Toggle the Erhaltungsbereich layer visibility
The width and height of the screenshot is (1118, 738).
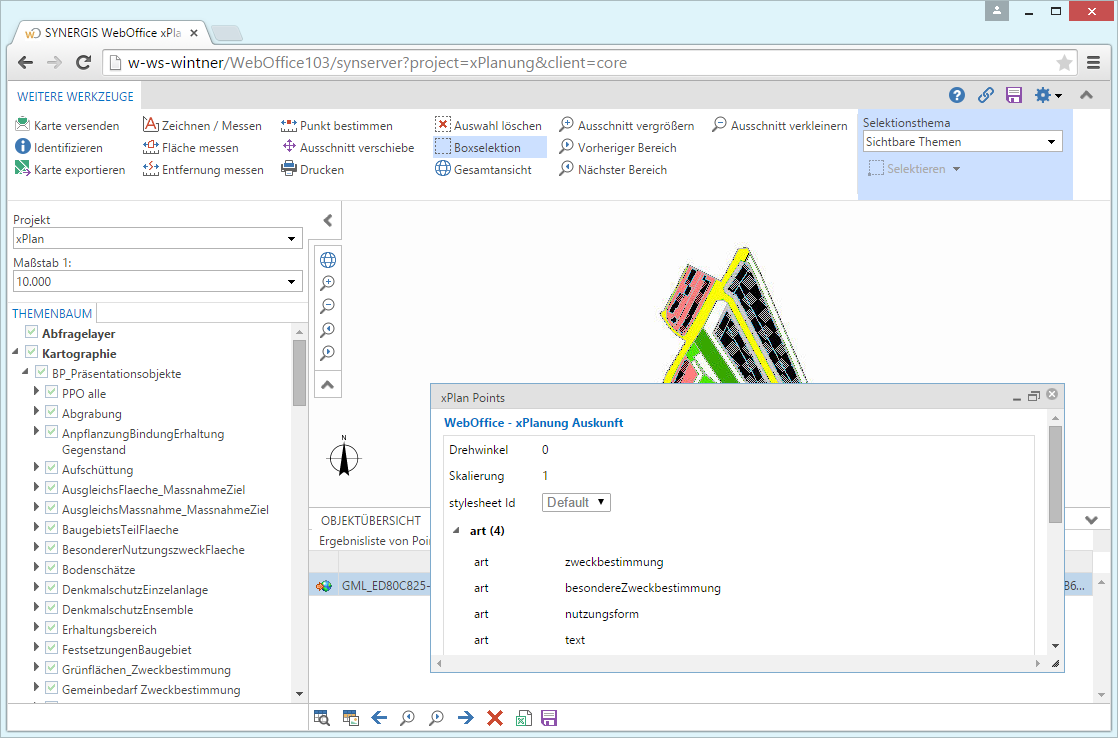[x=51, y=629]
